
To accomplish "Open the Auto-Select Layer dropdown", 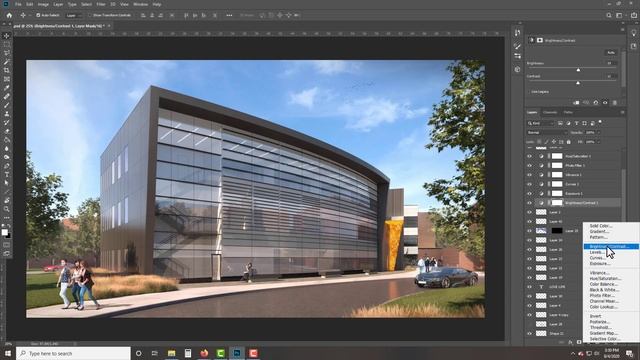I will coord(73,15).
